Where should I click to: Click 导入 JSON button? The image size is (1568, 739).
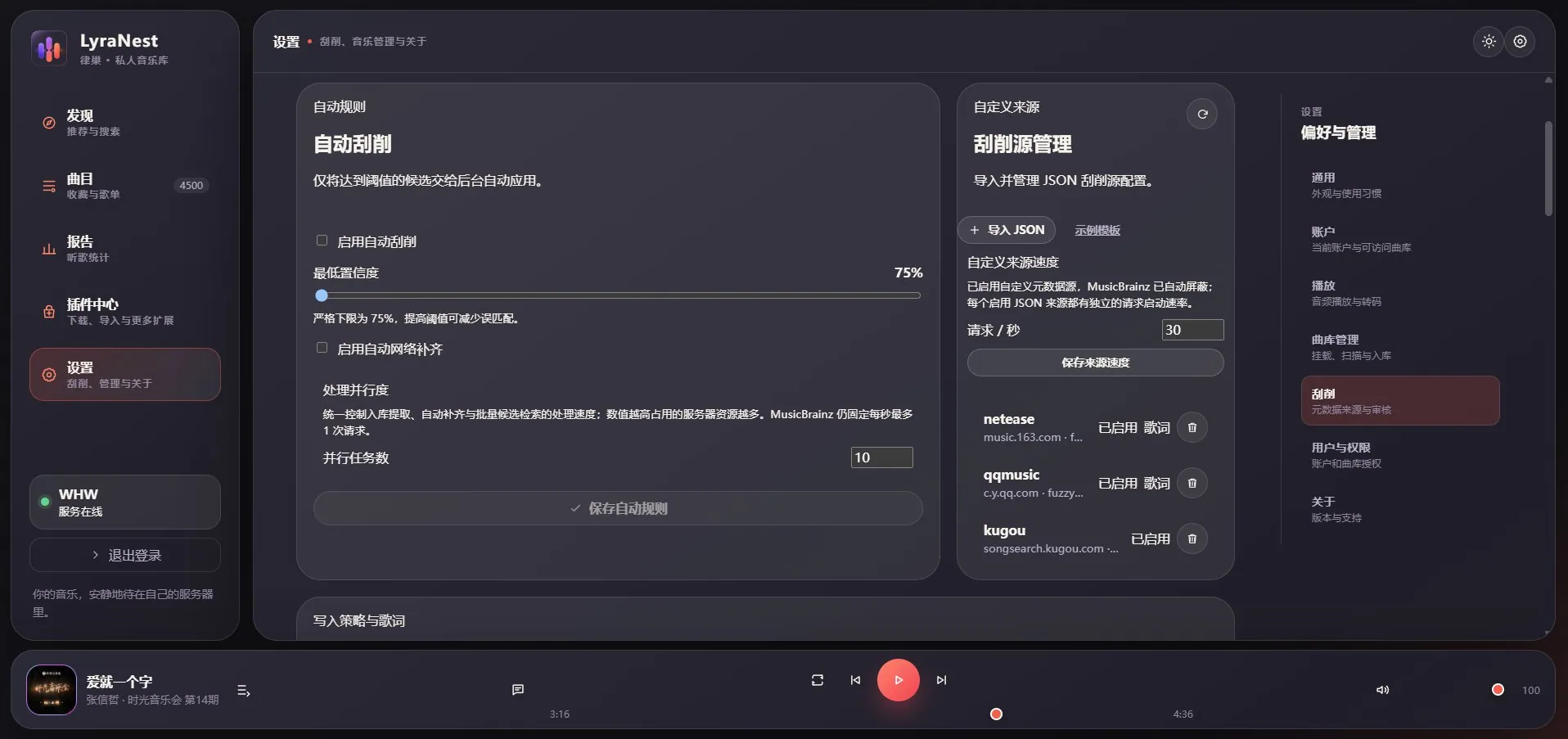1007,230
